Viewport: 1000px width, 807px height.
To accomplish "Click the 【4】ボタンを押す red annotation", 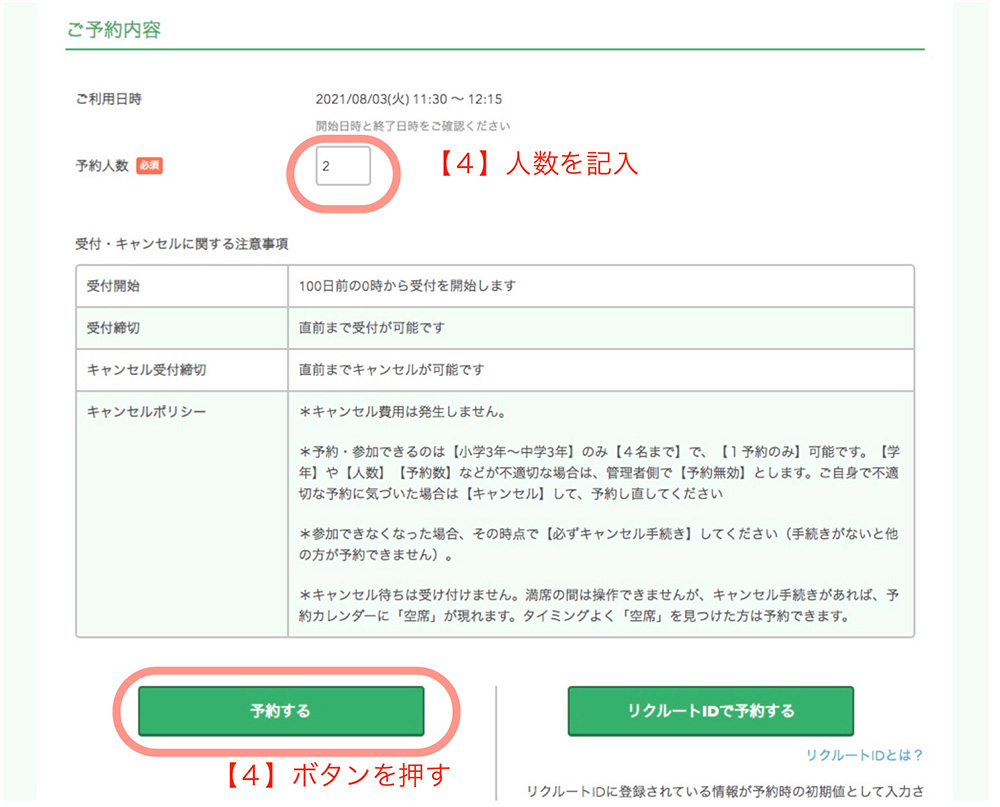I will click(336, 773).
